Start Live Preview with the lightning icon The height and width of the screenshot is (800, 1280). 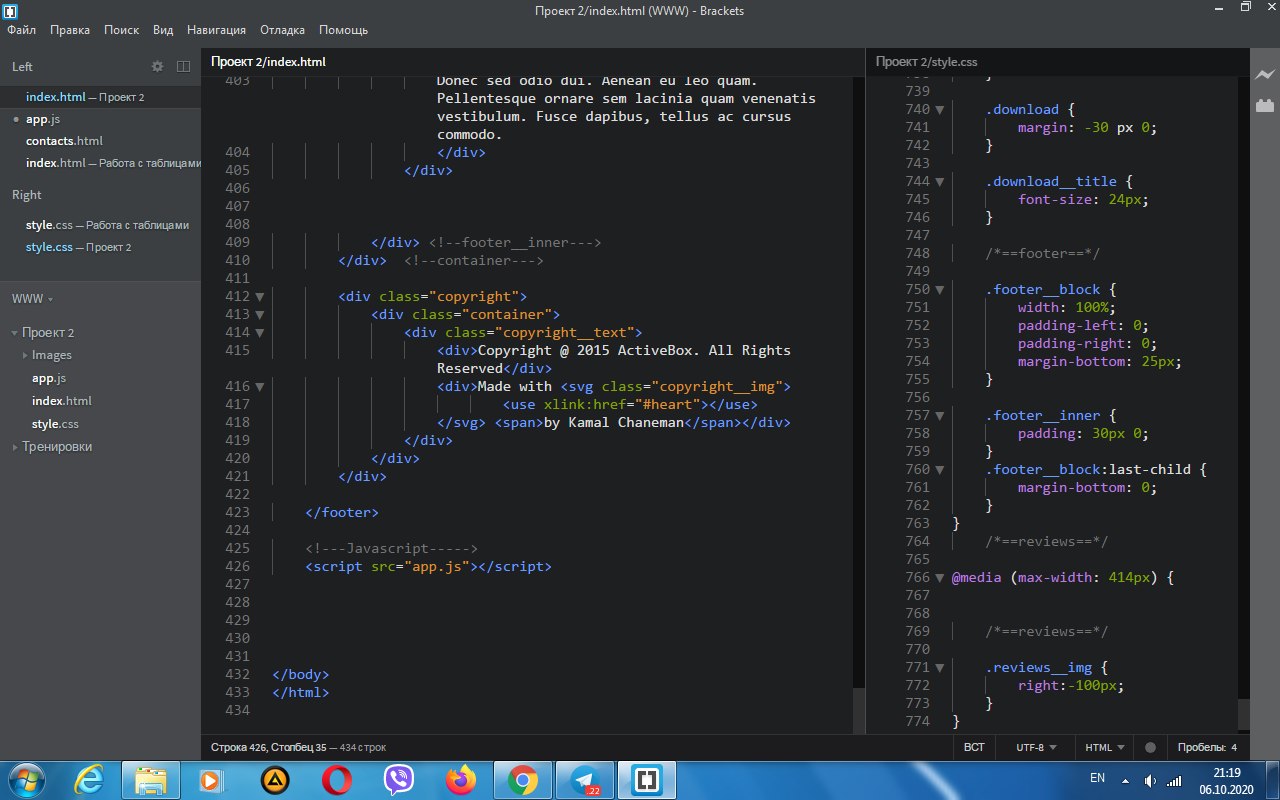[1265, 75]
